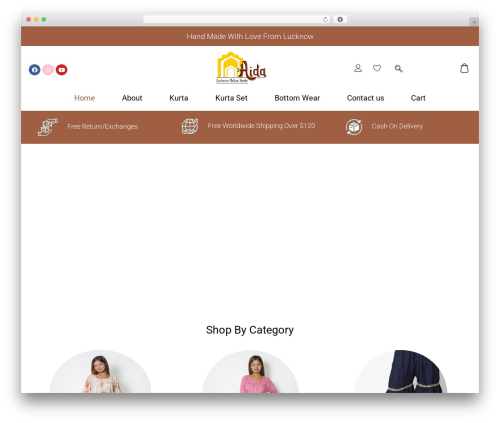Open the Instagram social icon
The height and width of the screenshot is (423, 500).
[48, 70]
